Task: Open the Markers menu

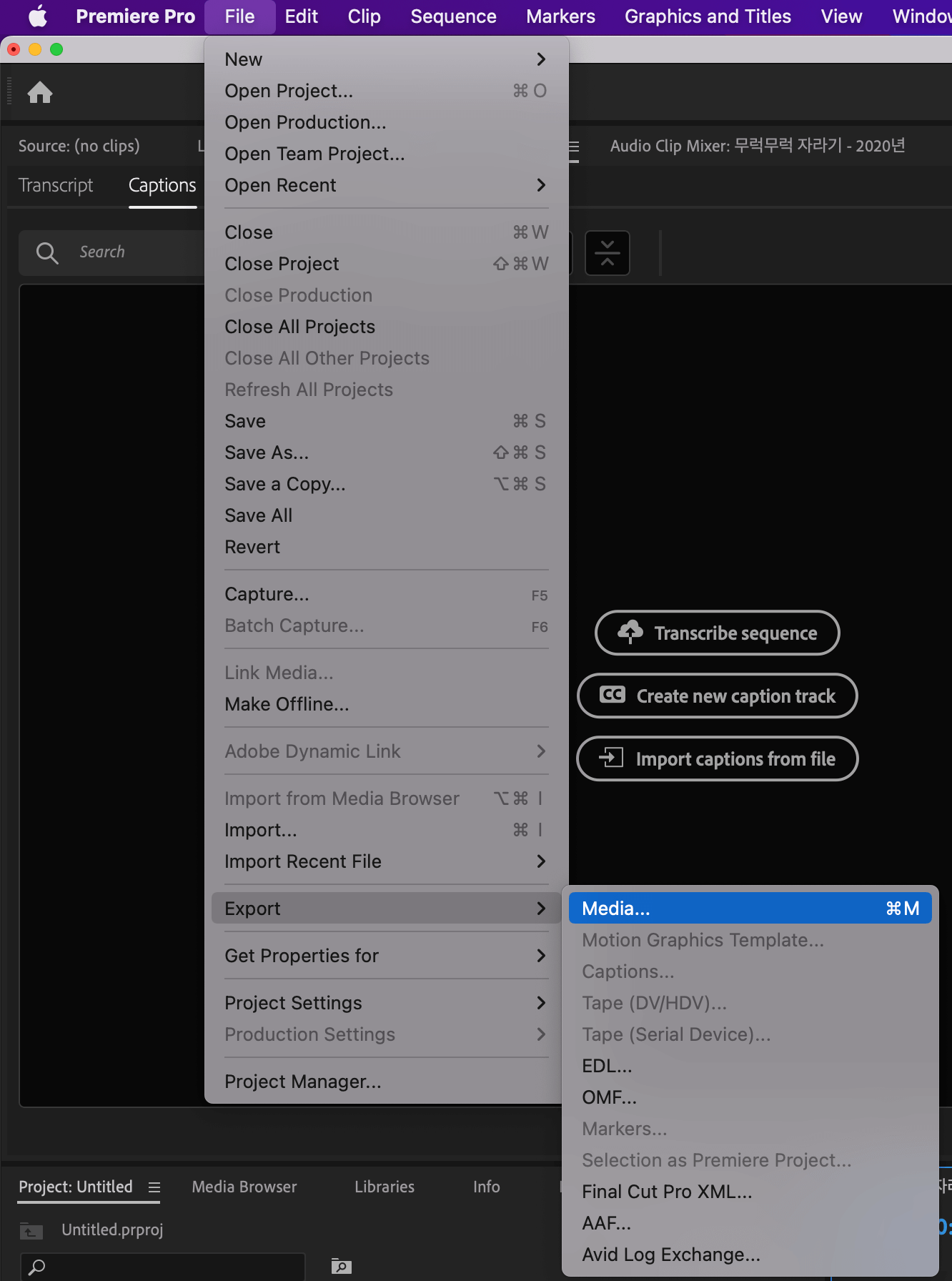Action: click(x=560, y=16)
